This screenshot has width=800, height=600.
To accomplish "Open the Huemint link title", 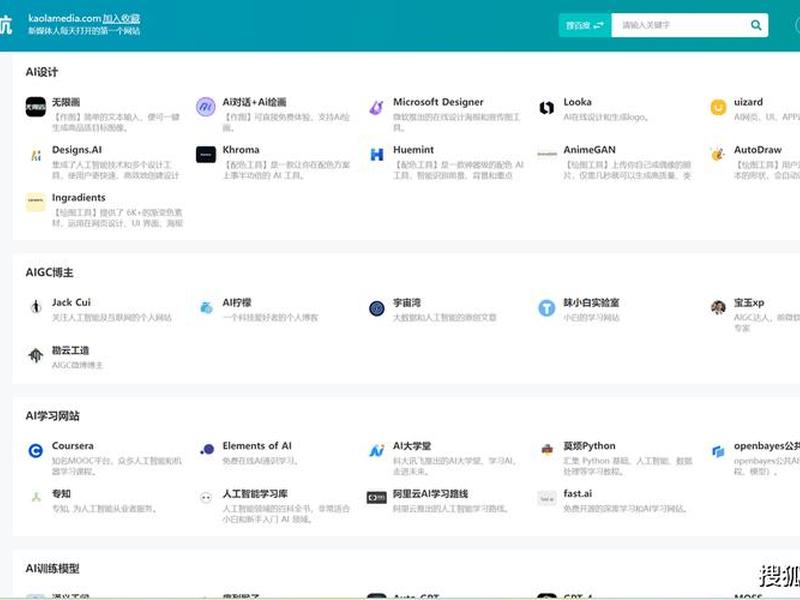I will pos(413,149).
